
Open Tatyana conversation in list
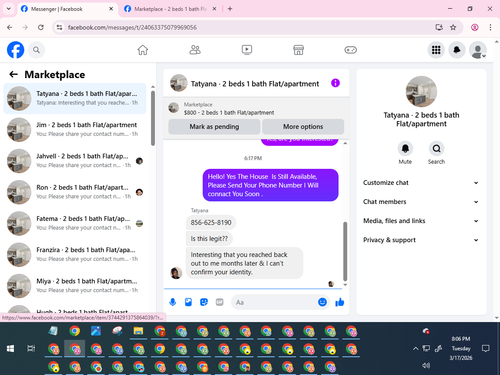coord(75,98)
